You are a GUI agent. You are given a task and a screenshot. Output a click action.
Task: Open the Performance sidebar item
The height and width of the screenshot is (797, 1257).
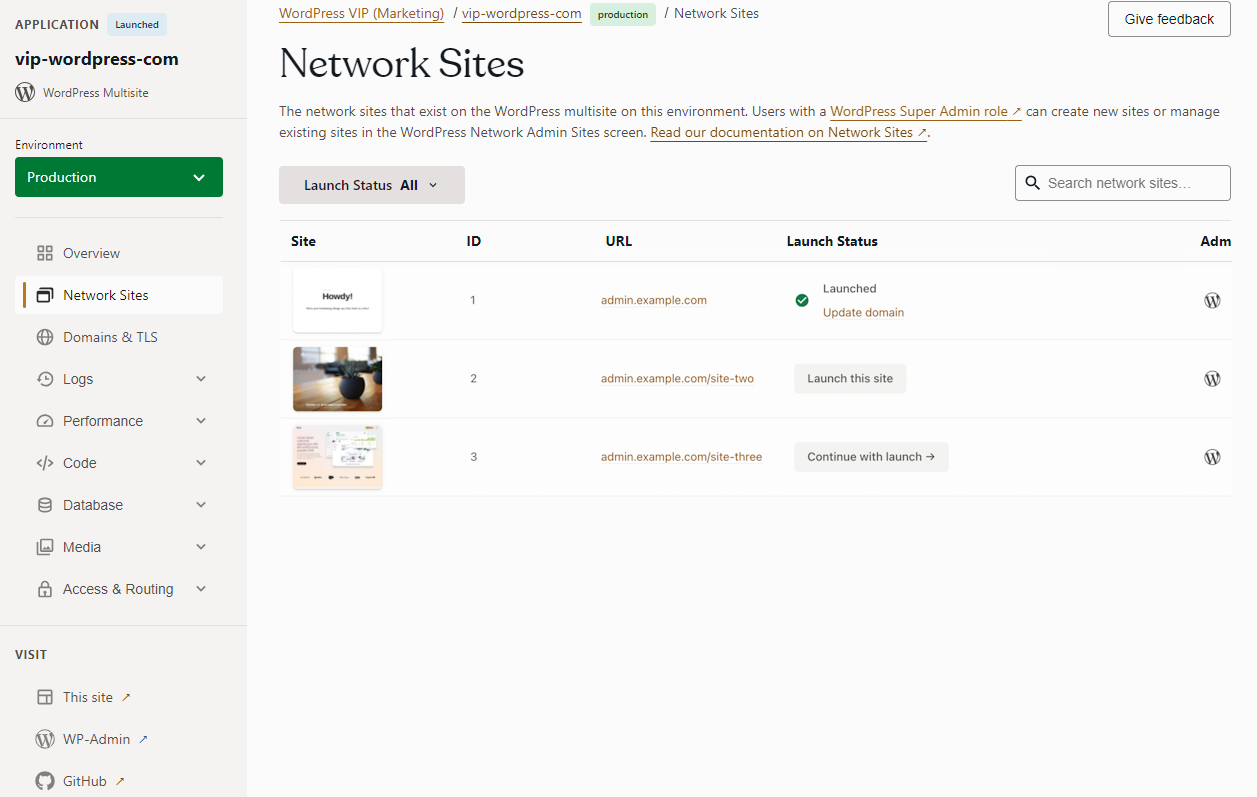tap(119, 421)
